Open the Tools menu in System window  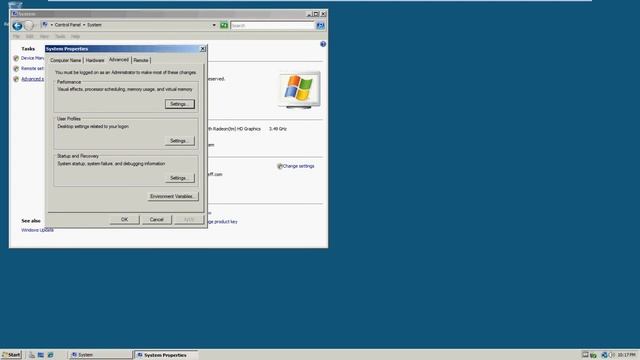click(60, 36)
